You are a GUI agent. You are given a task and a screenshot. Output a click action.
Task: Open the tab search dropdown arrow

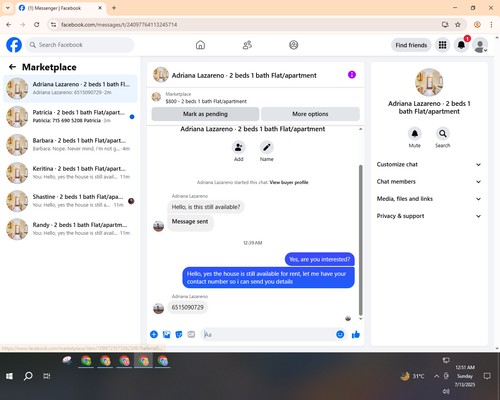(x=8, y=8)
